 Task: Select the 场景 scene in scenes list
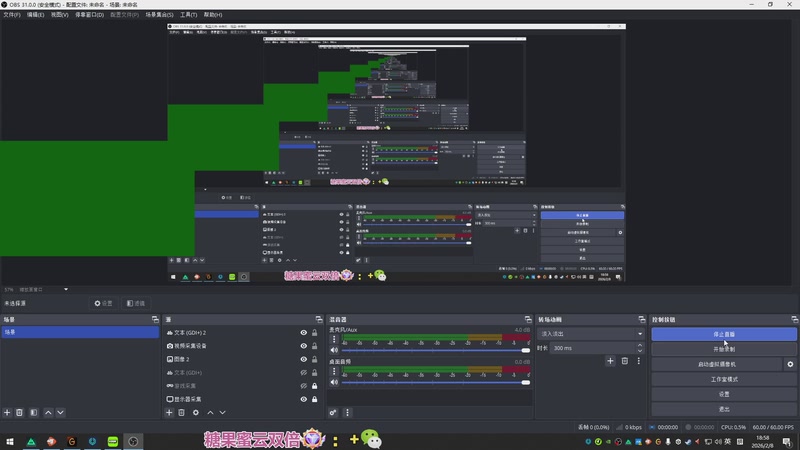coord(80,332)
